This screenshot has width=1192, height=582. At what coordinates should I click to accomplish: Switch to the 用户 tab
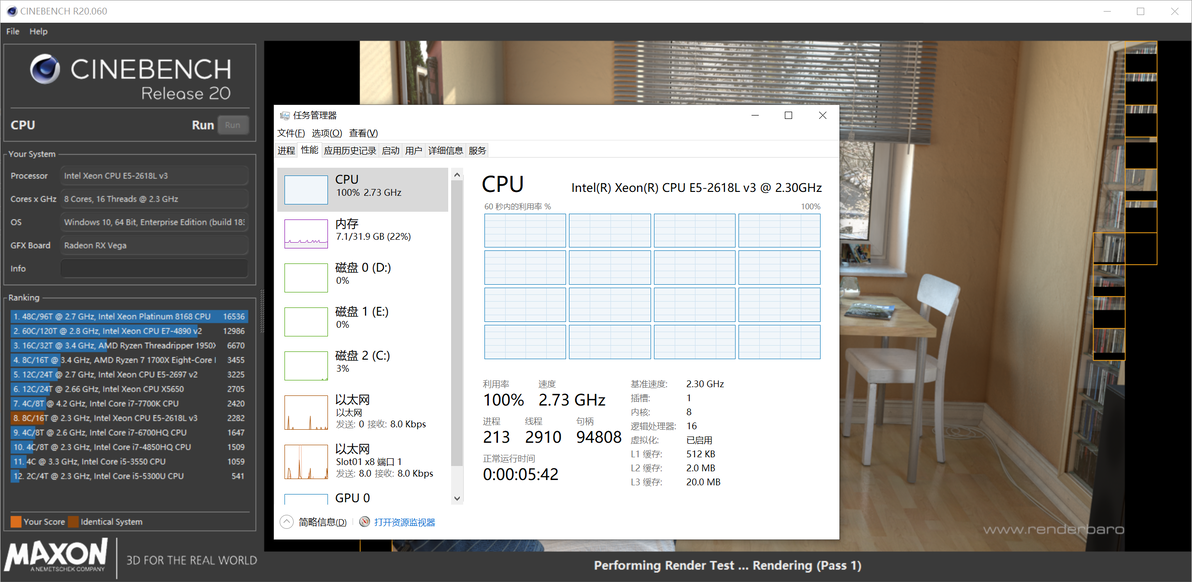(414, 150)
